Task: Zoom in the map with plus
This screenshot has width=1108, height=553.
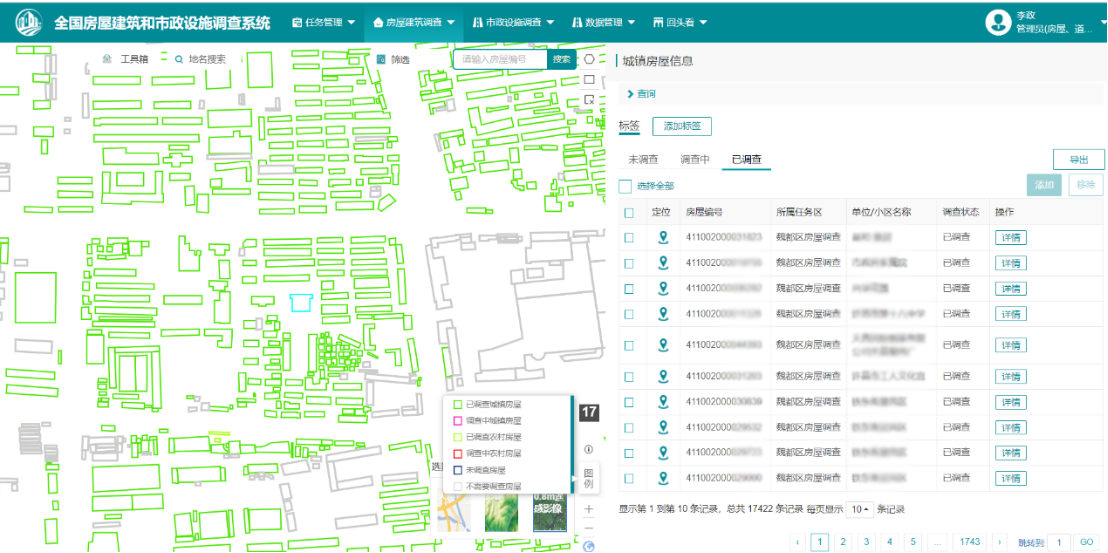Action: pos(589,509)
